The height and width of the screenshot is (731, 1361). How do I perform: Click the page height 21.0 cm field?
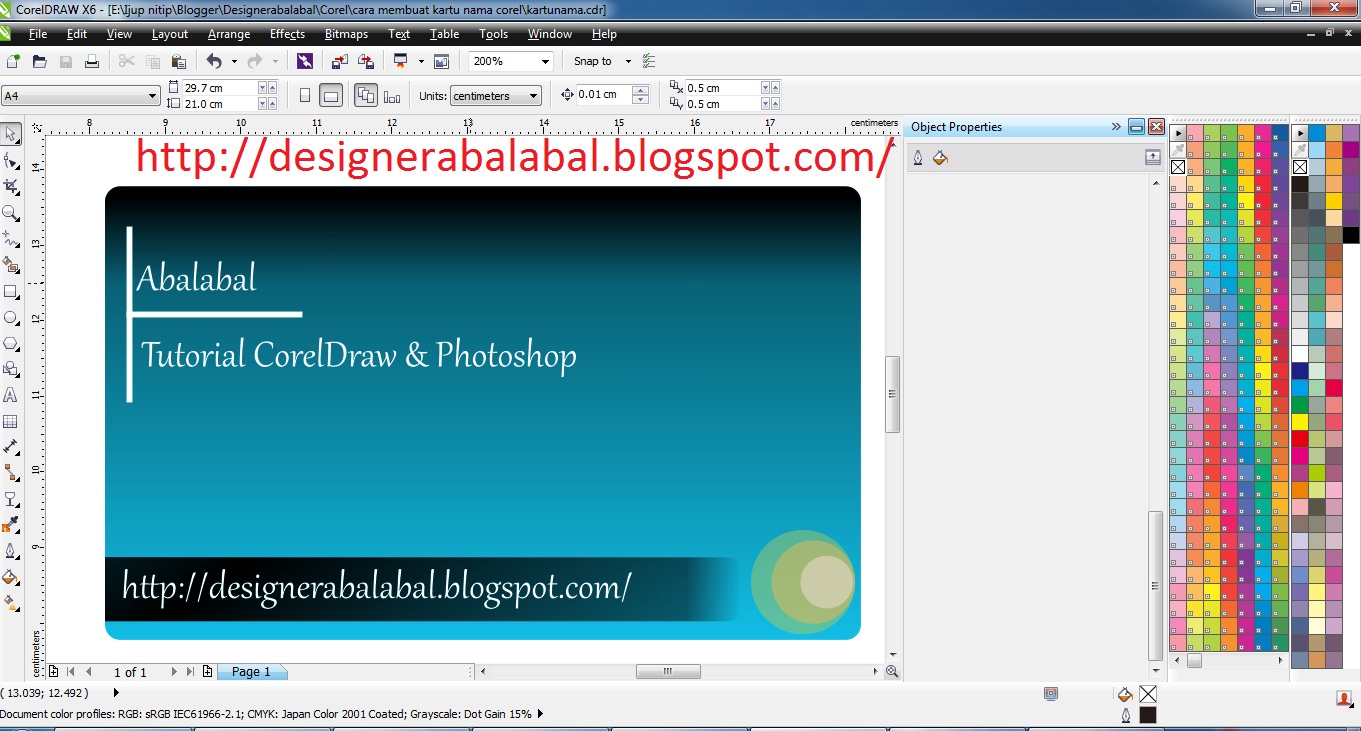tap(219, 104)
